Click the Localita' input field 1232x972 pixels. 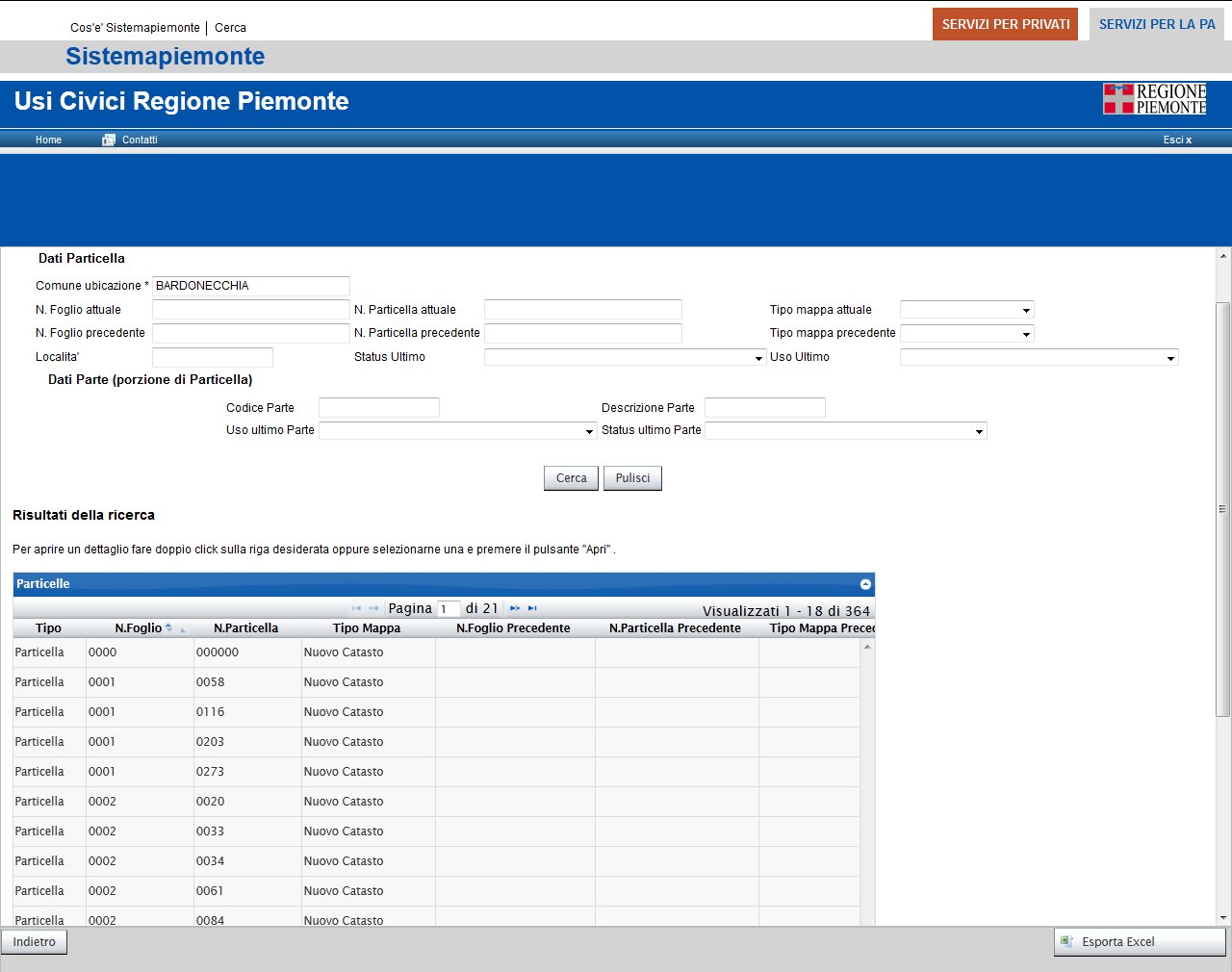[213, 357]
